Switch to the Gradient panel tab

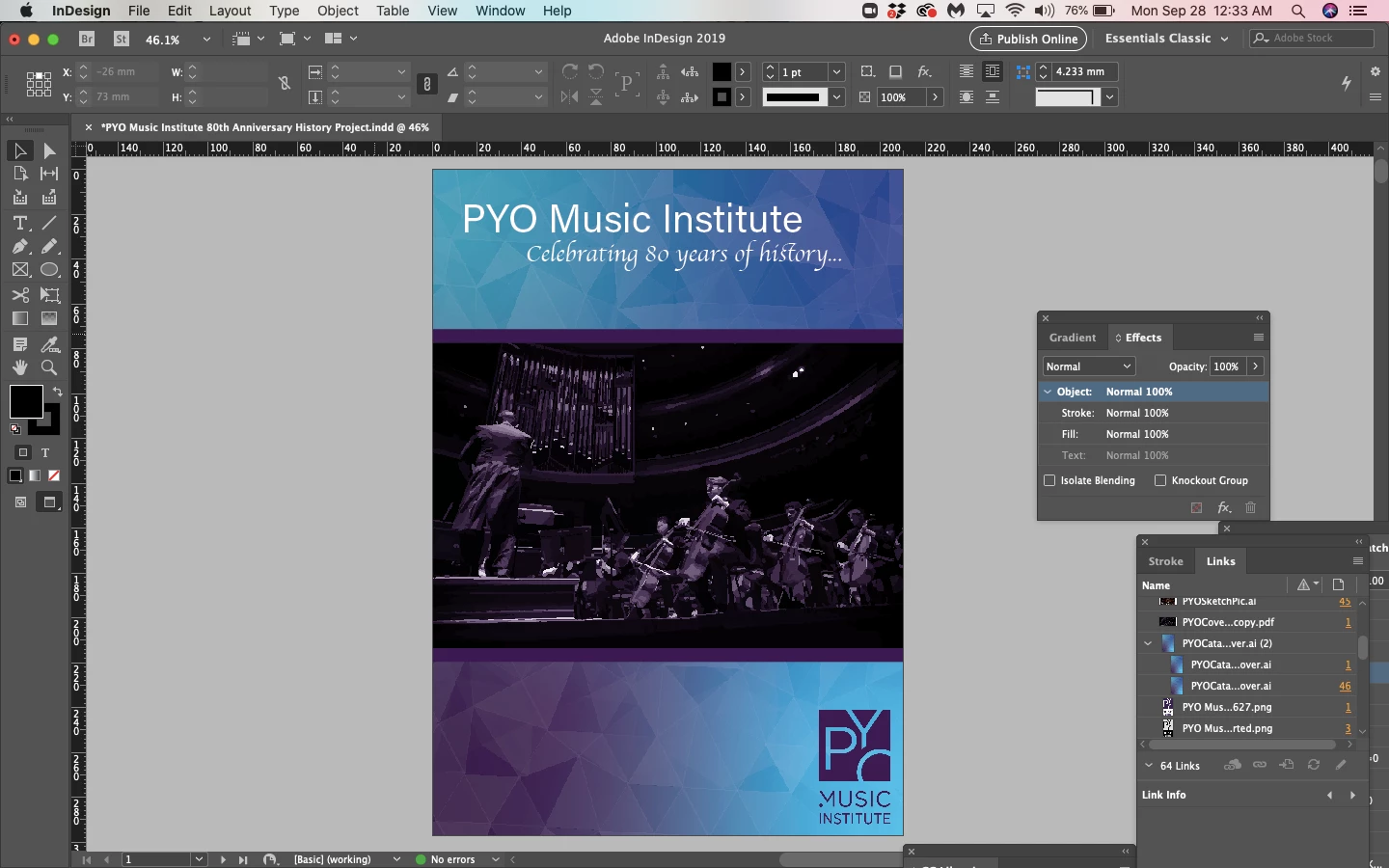tap(1073, 338)
